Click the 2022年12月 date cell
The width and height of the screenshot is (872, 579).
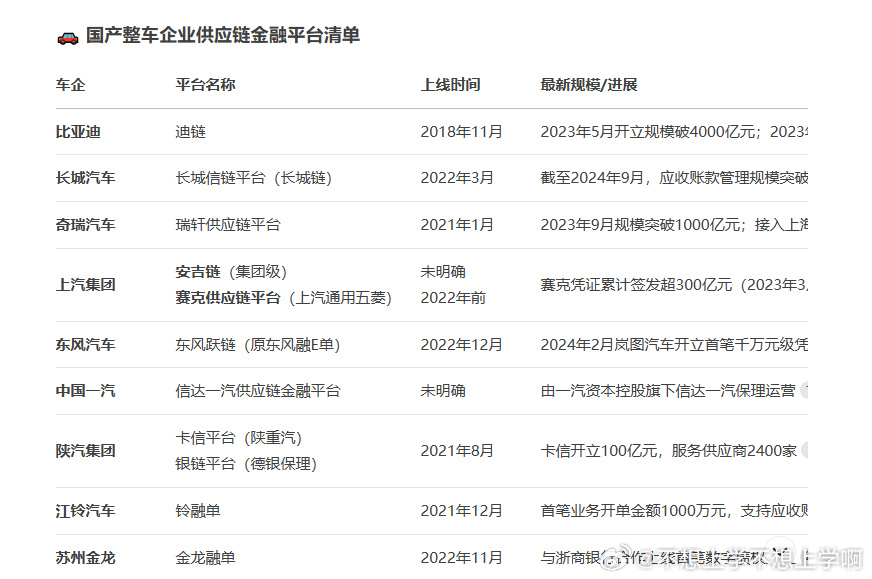[461, 345]
